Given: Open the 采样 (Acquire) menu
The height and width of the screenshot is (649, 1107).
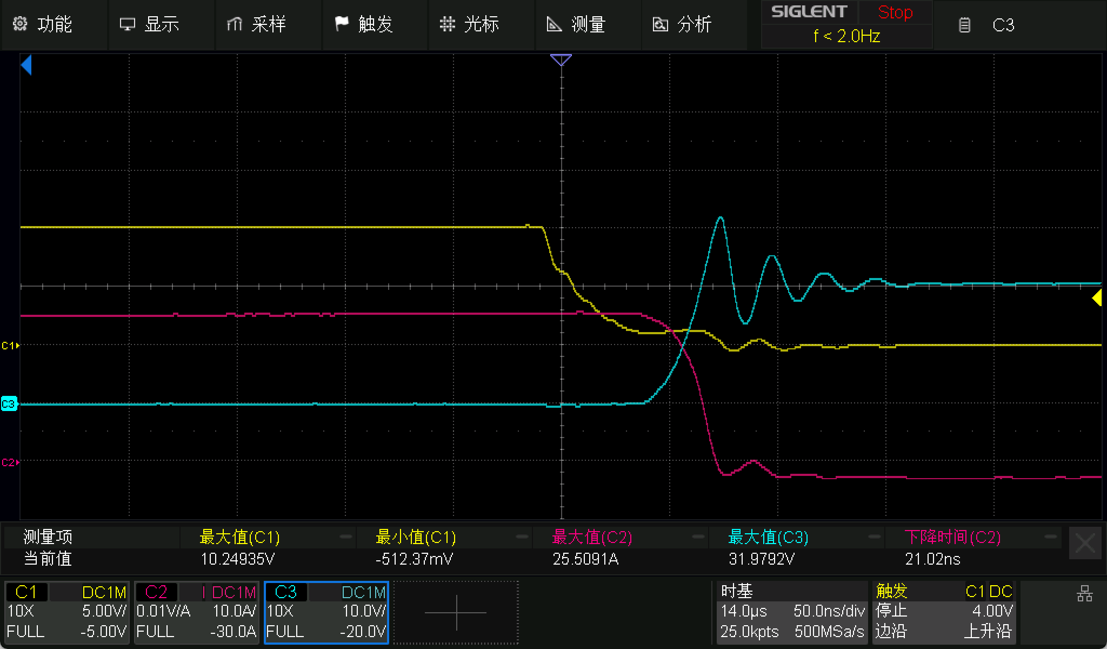Looking at the screenshot, I should pyautogui.click(x=257, y=24).
